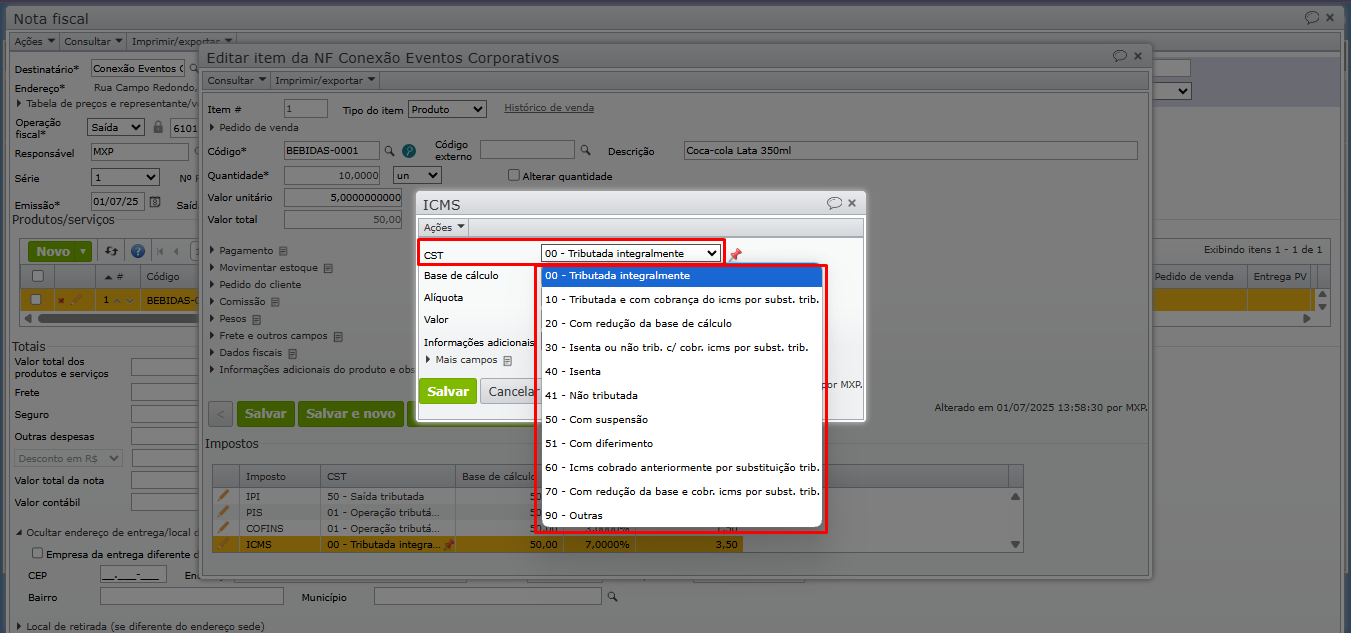Select option 10 - Tributada e com cobrança
The width and height of the screenshot is (1351, 633).
[682, 300]
